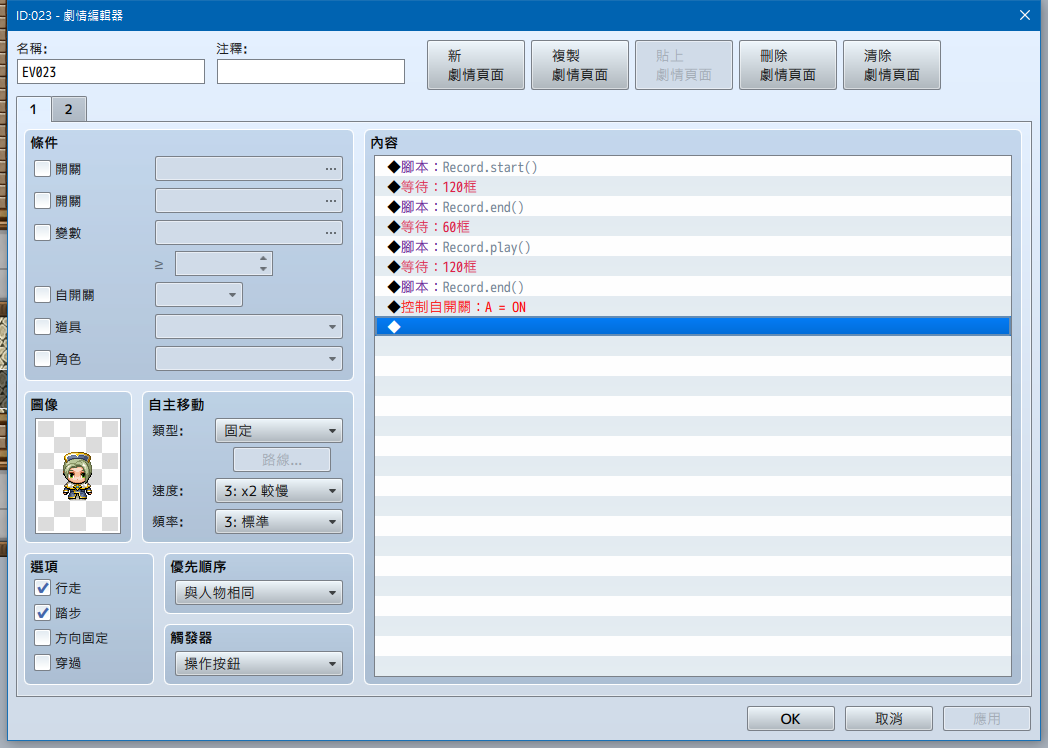The width and height of the screenshot is (1048, 748).
Task: Switch to event page tab 1
Action: pyautogui.click(x=33, y=109)
